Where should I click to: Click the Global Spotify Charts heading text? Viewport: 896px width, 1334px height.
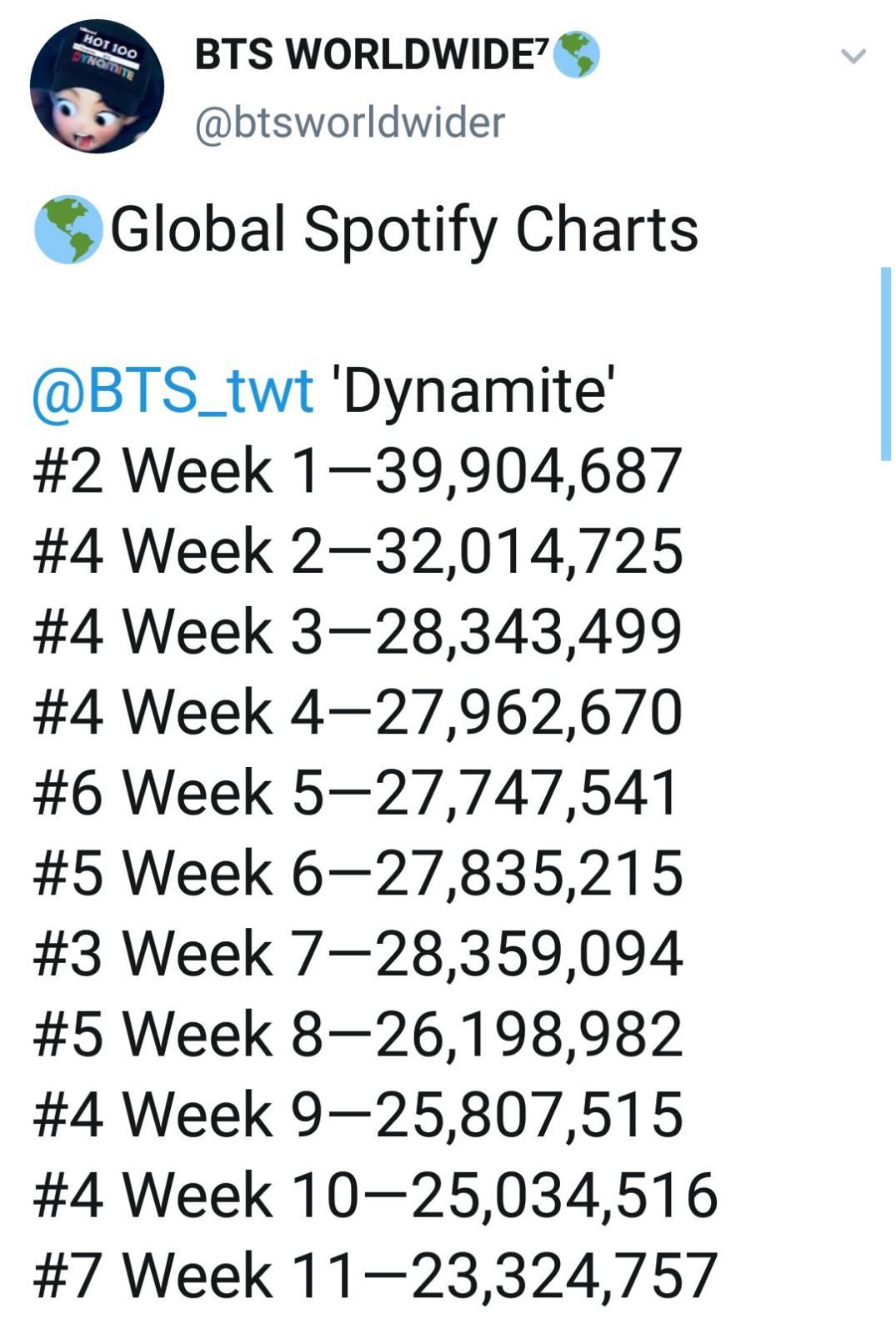coord(404,229)
